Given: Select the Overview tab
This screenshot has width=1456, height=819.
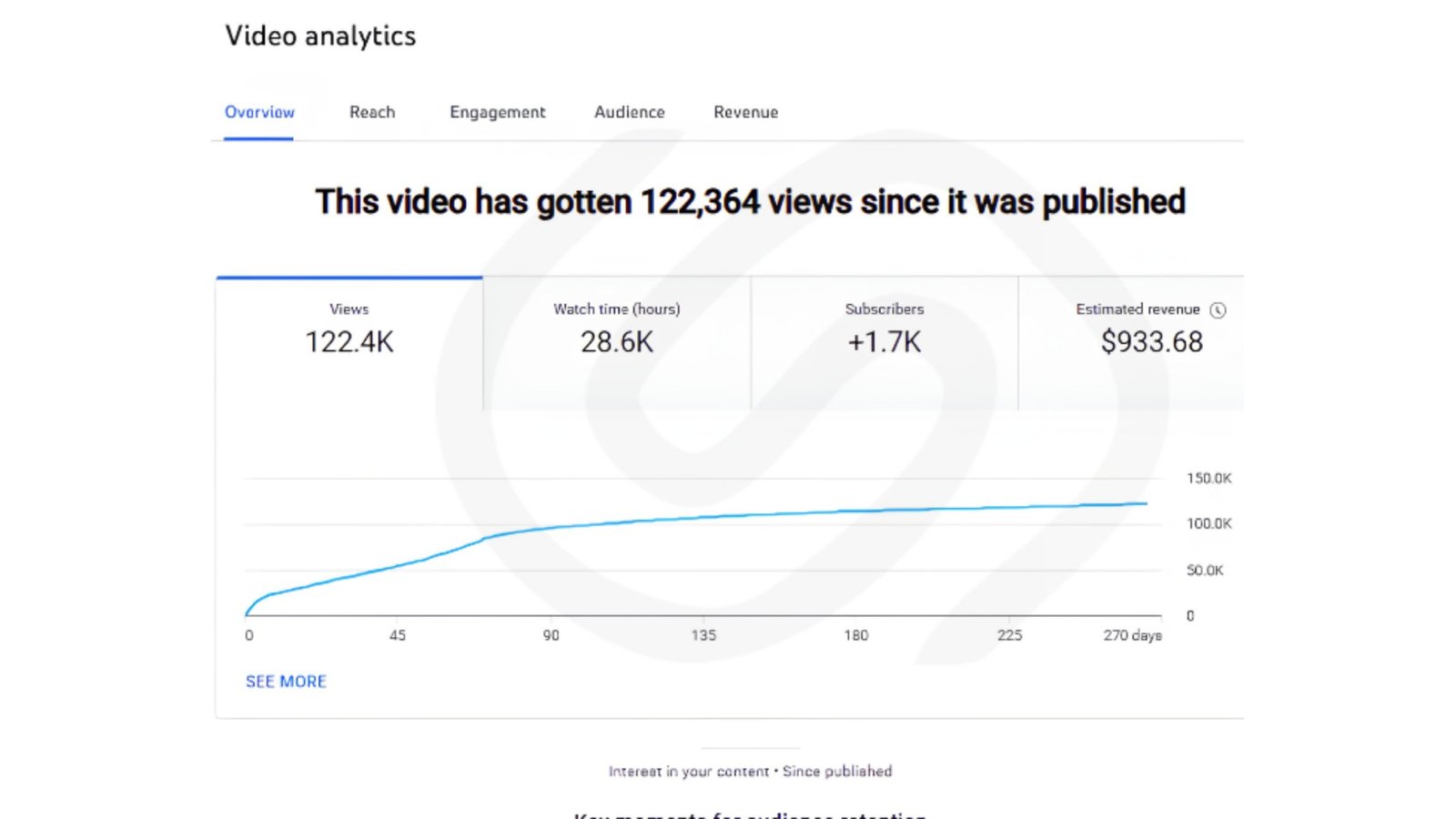Looking at the screenshot, I should point(259,112).
